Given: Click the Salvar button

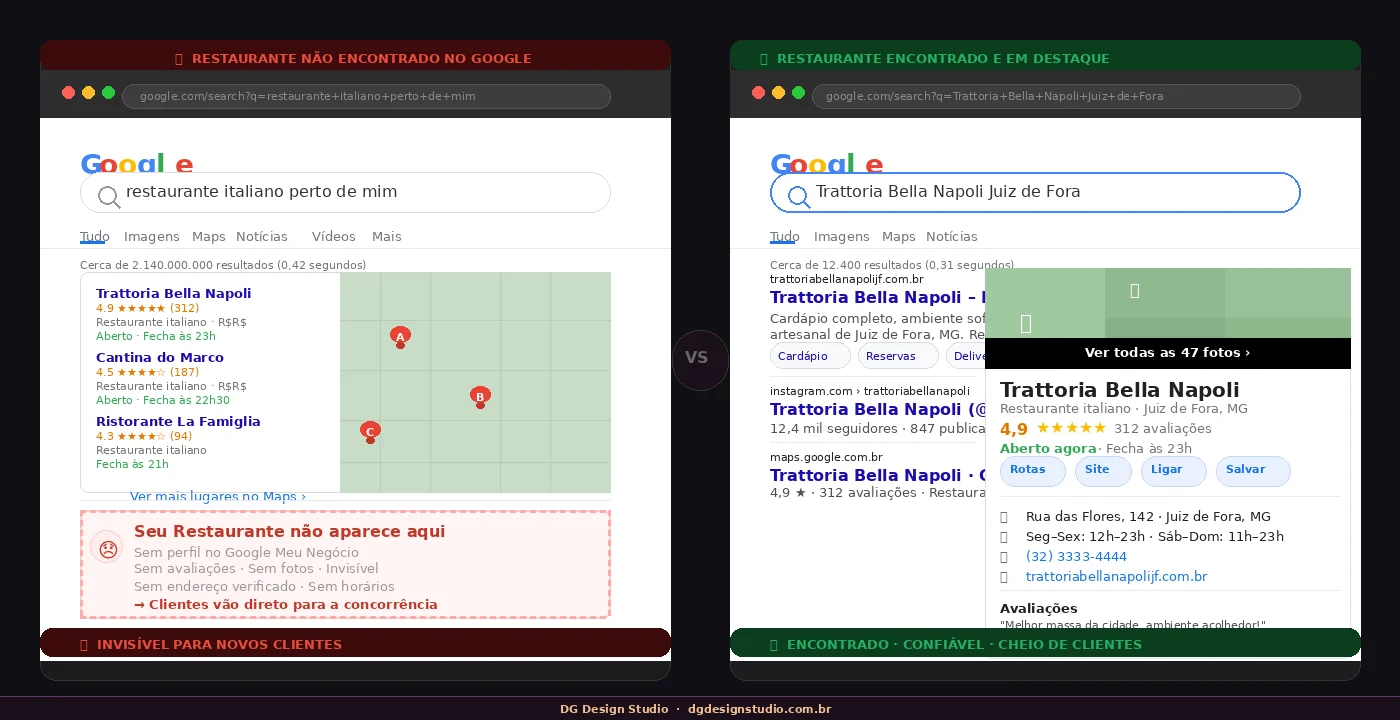Looking at the screenshot, I should tap(1253, 471).
